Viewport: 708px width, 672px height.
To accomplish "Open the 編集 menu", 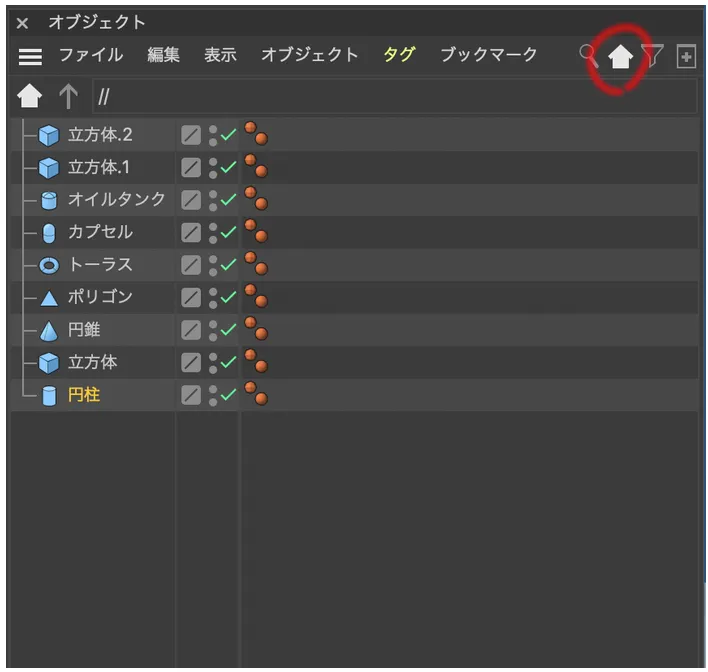I will tap(163, 55).
